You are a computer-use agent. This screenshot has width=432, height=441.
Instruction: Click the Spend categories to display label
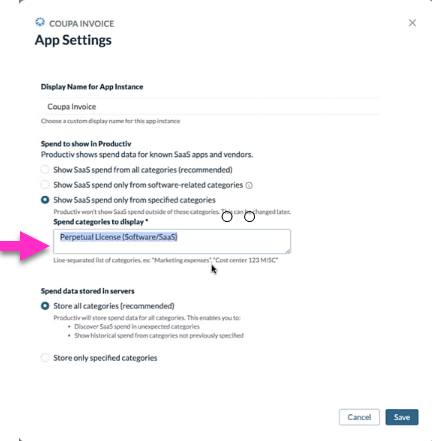101,222
